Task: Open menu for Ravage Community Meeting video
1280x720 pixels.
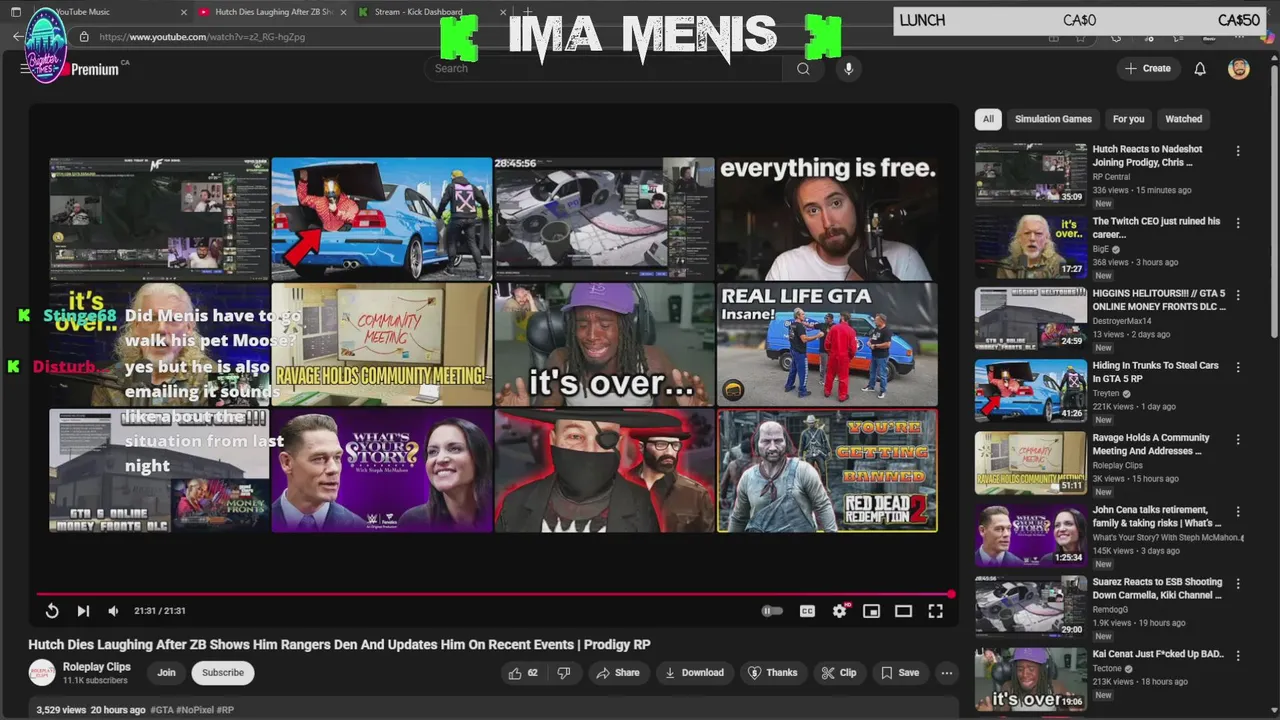Action: click(1238, 439)
